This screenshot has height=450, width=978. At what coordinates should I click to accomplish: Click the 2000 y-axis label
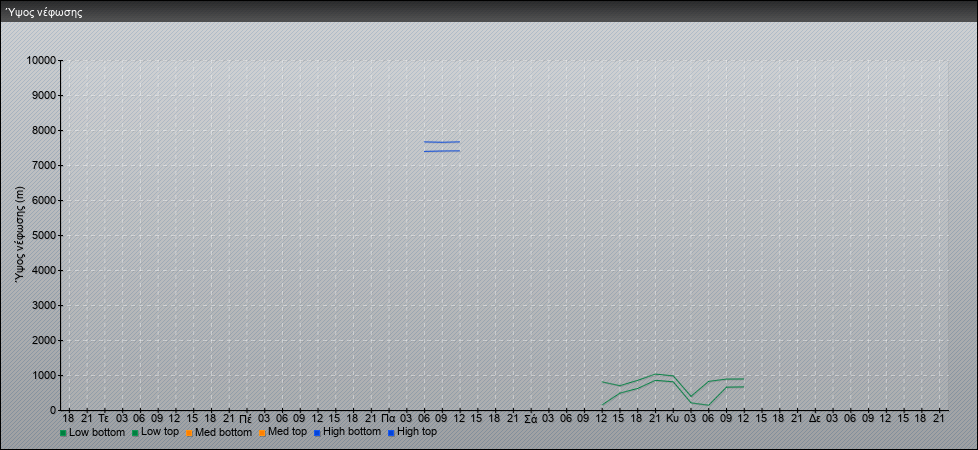pyautogui.click(x=44, y=340)
